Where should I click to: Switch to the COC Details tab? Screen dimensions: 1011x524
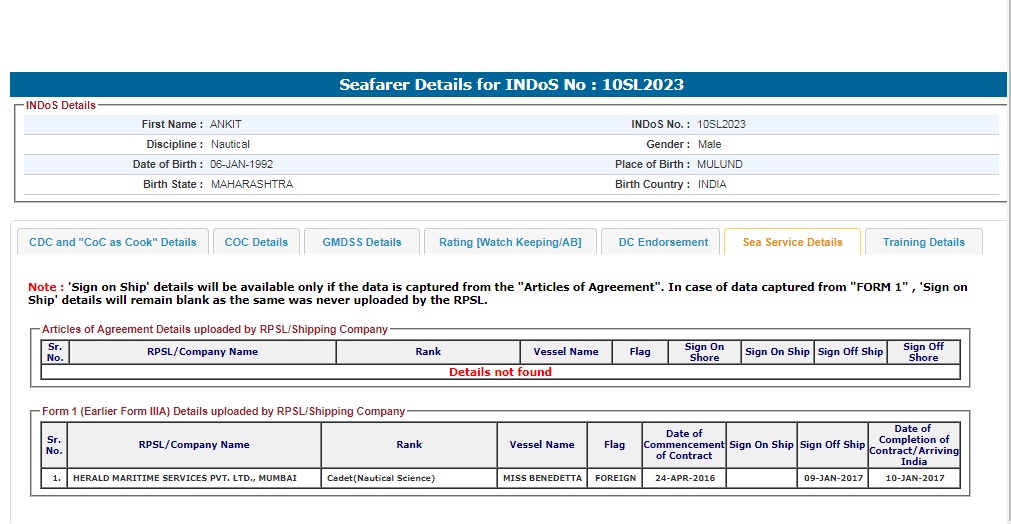[x=256, y=242]
